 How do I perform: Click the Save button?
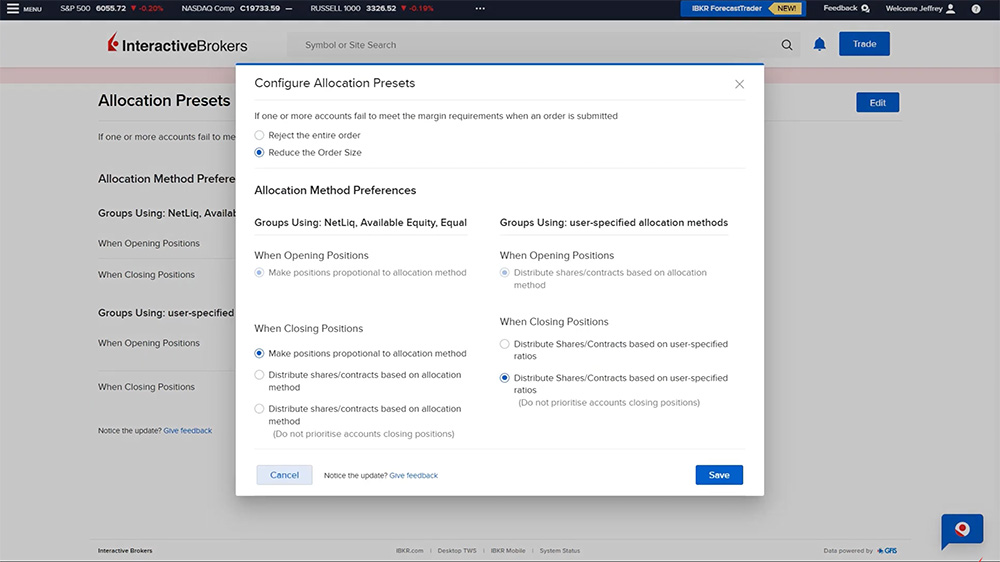click(719, 475)
